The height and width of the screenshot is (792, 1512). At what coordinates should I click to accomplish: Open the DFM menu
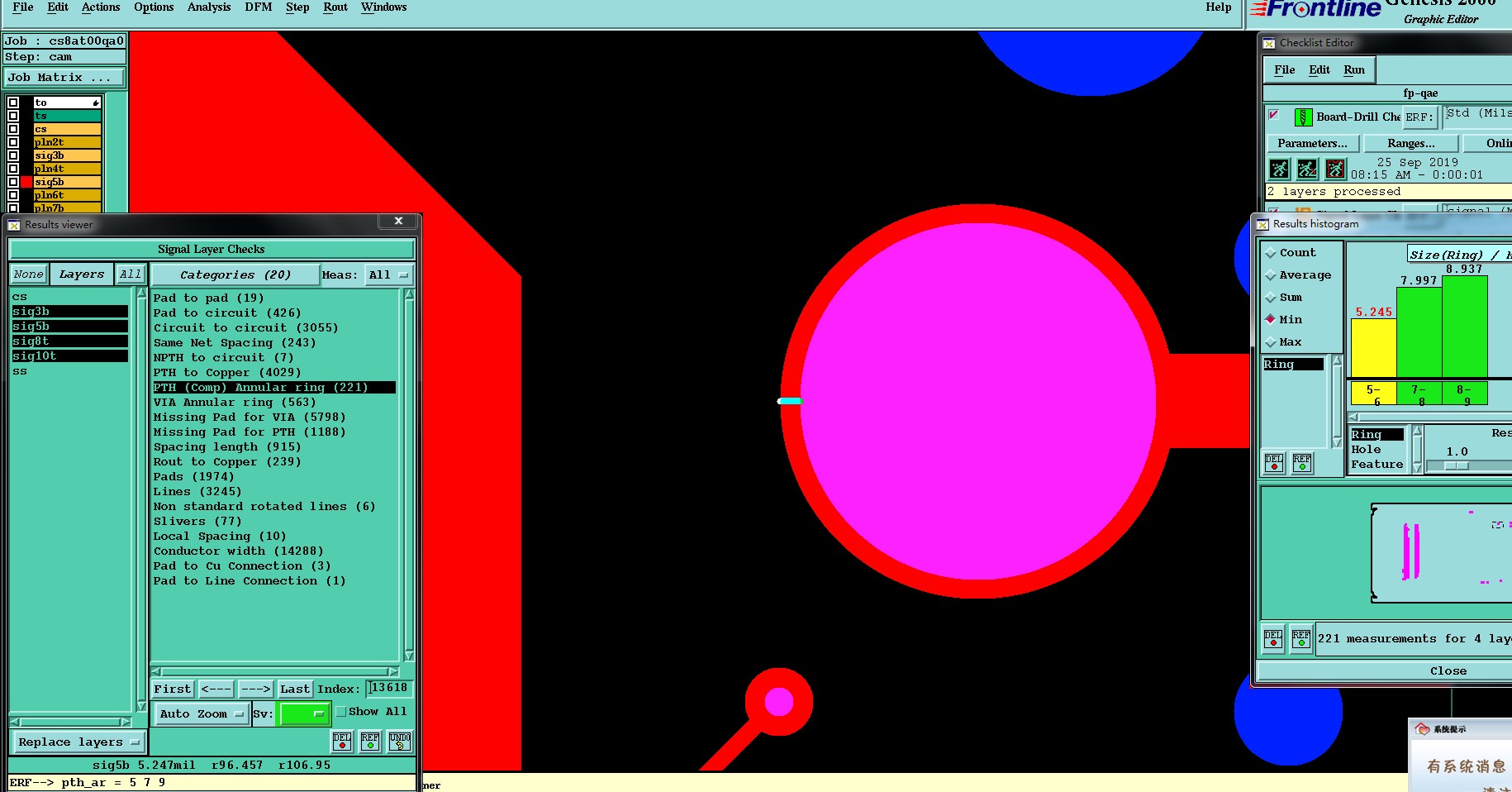pos(259,7)
